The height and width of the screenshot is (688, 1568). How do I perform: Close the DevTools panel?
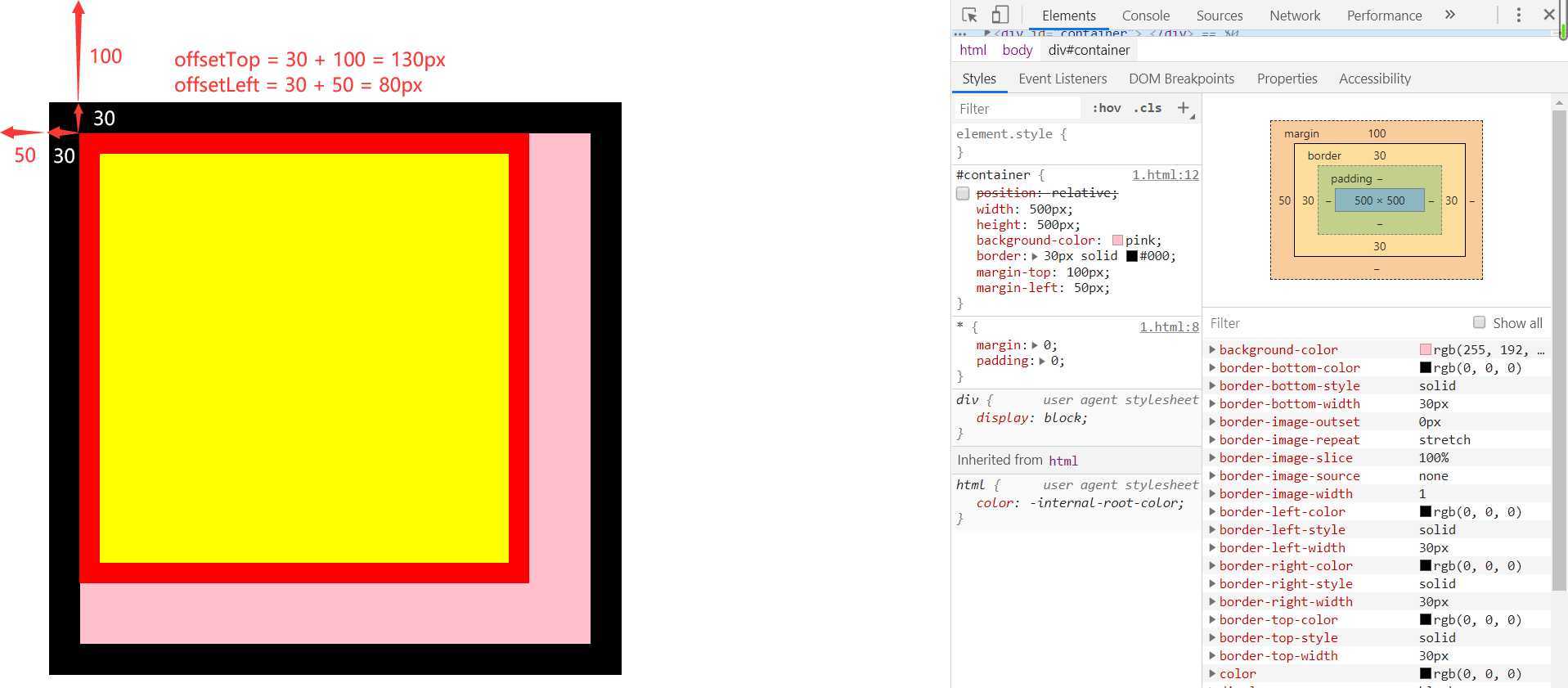point(1549,15)
